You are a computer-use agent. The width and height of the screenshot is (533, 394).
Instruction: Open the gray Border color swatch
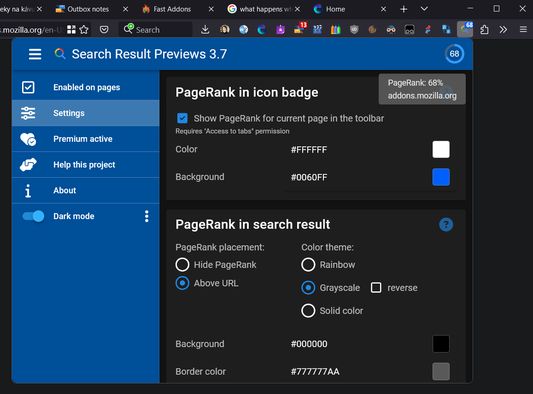(x=441, y=372)
